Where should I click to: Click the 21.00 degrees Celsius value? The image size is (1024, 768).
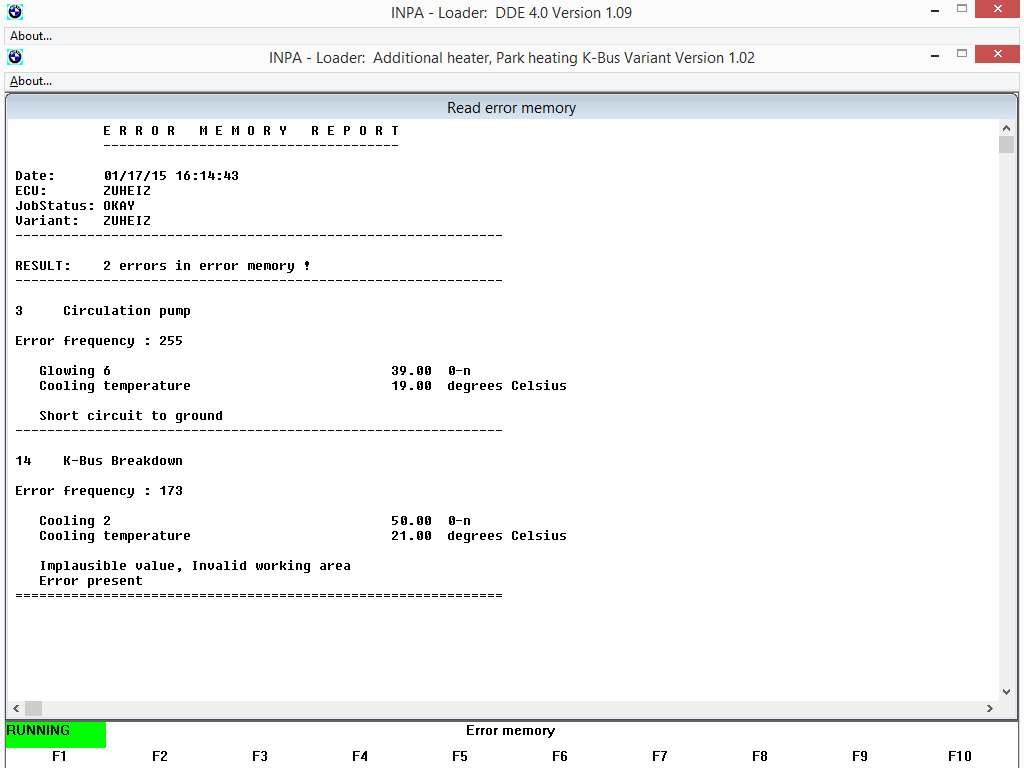[479, 536]
